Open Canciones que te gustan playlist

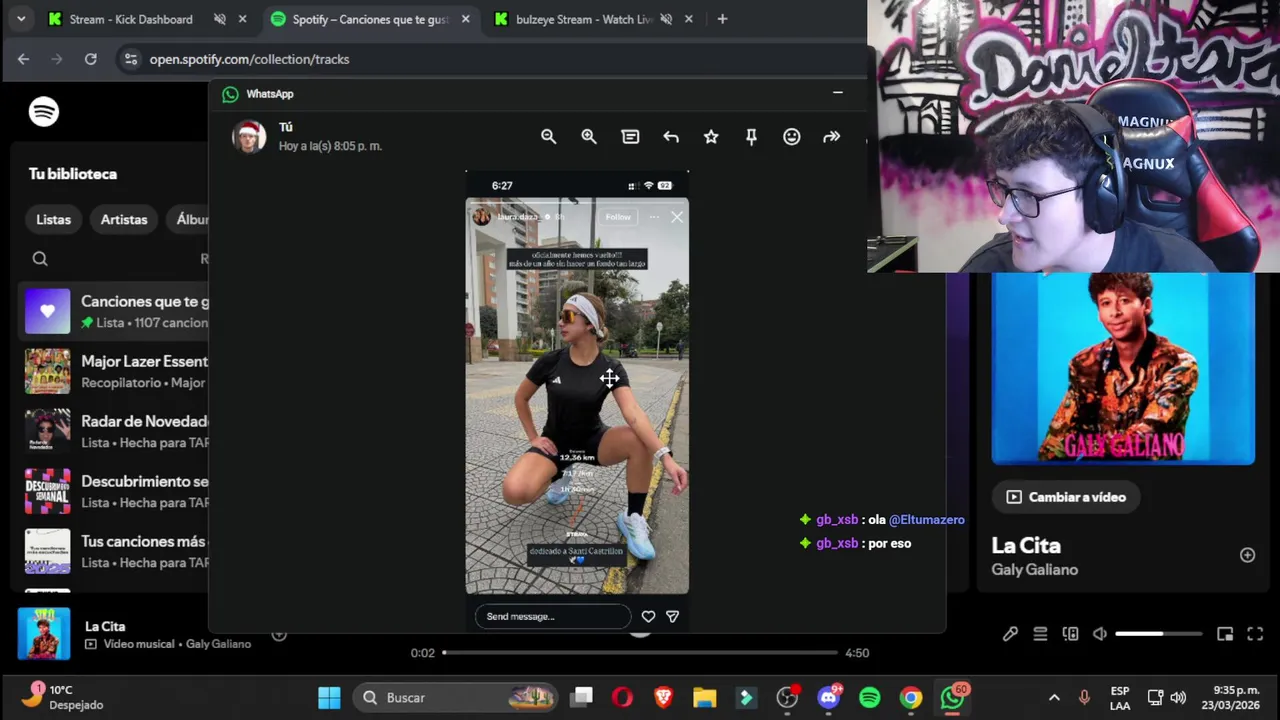115,311
